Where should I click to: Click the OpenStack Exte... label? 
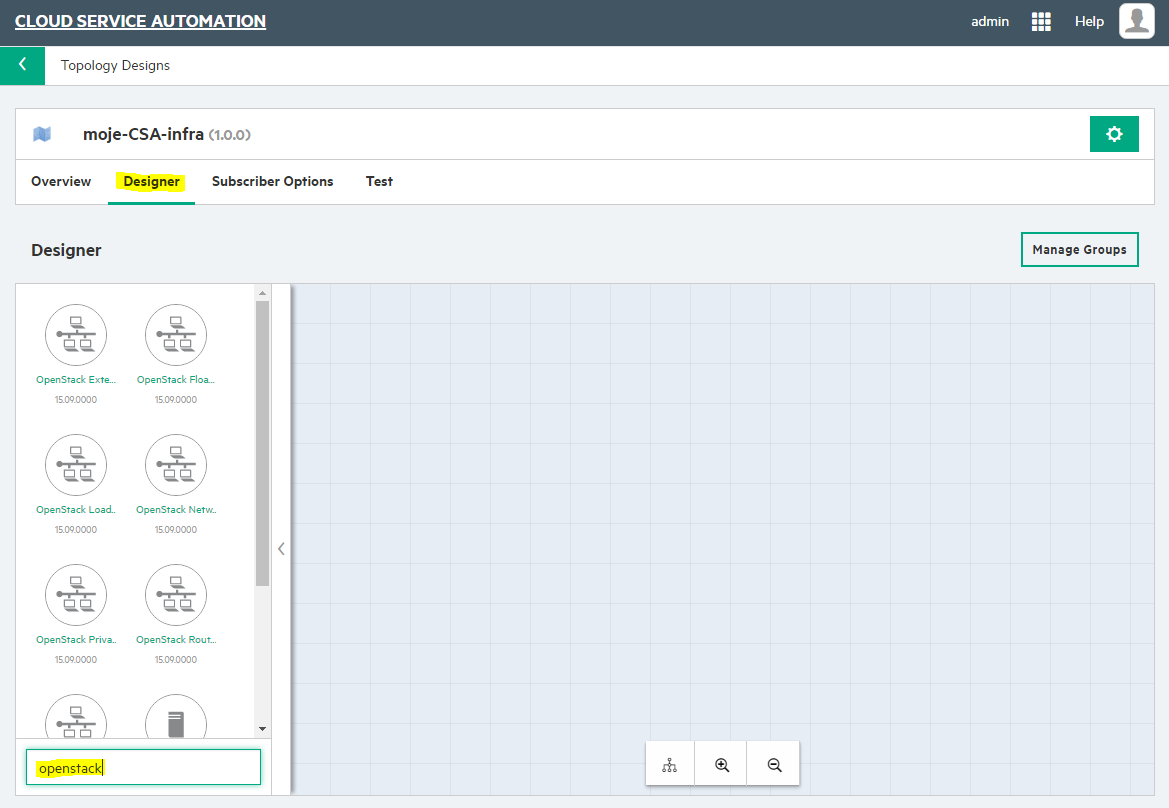76,379
